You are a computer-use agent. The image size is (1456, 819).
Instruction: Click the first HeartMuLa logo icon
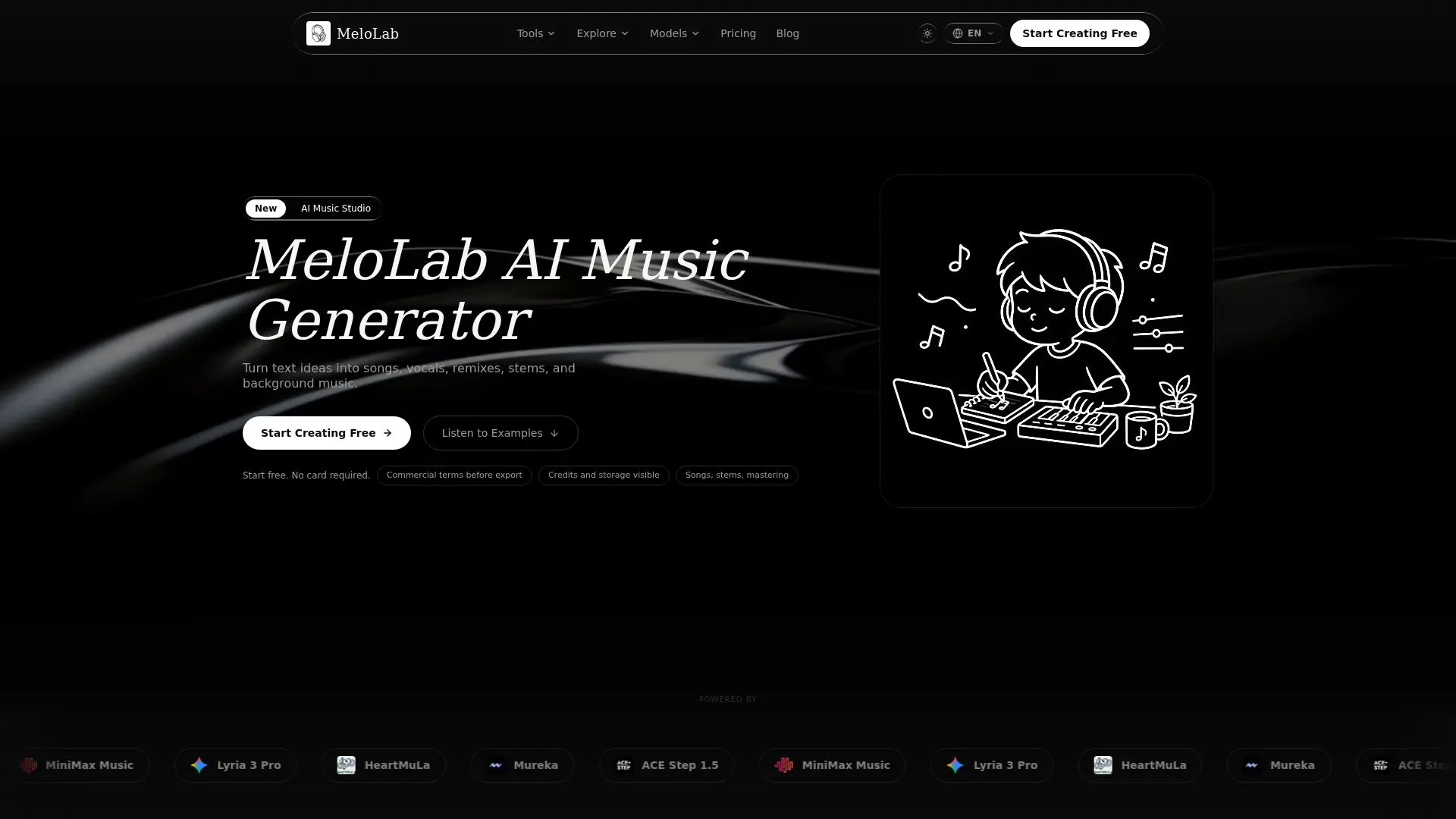347,765
